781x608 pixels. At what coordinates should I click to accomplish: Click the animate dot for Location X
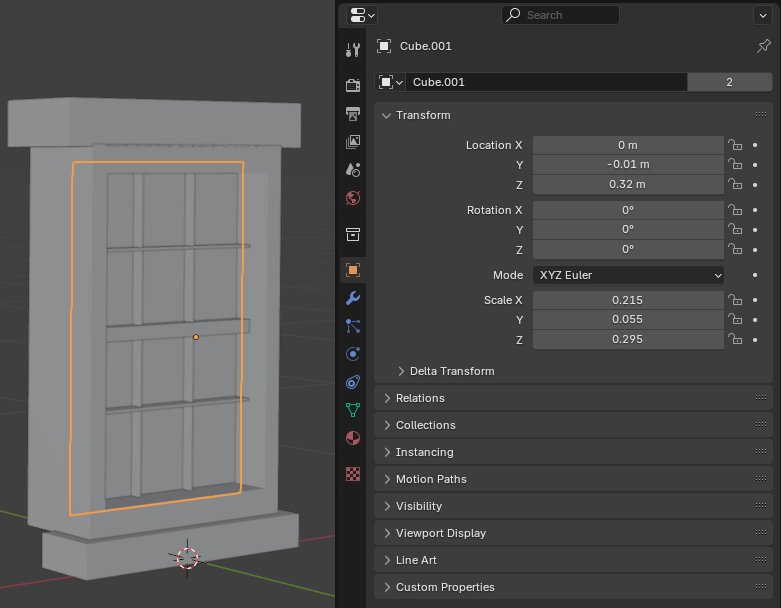coord(755,145)
